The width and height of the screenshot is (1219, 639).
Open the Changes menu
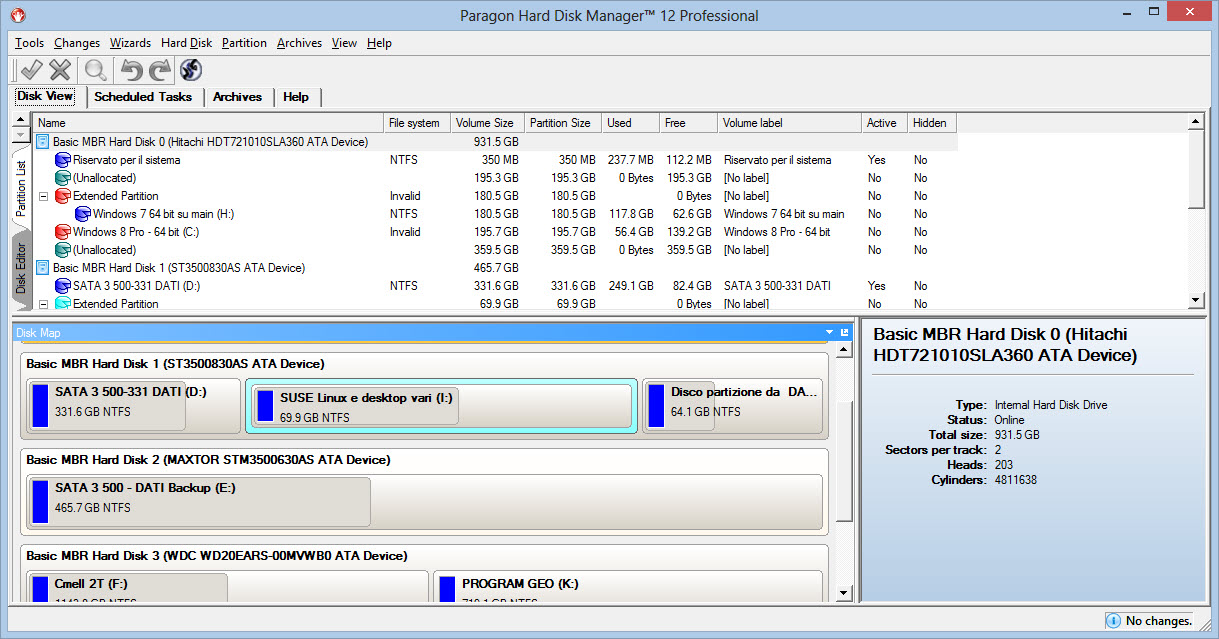(77, 43)
